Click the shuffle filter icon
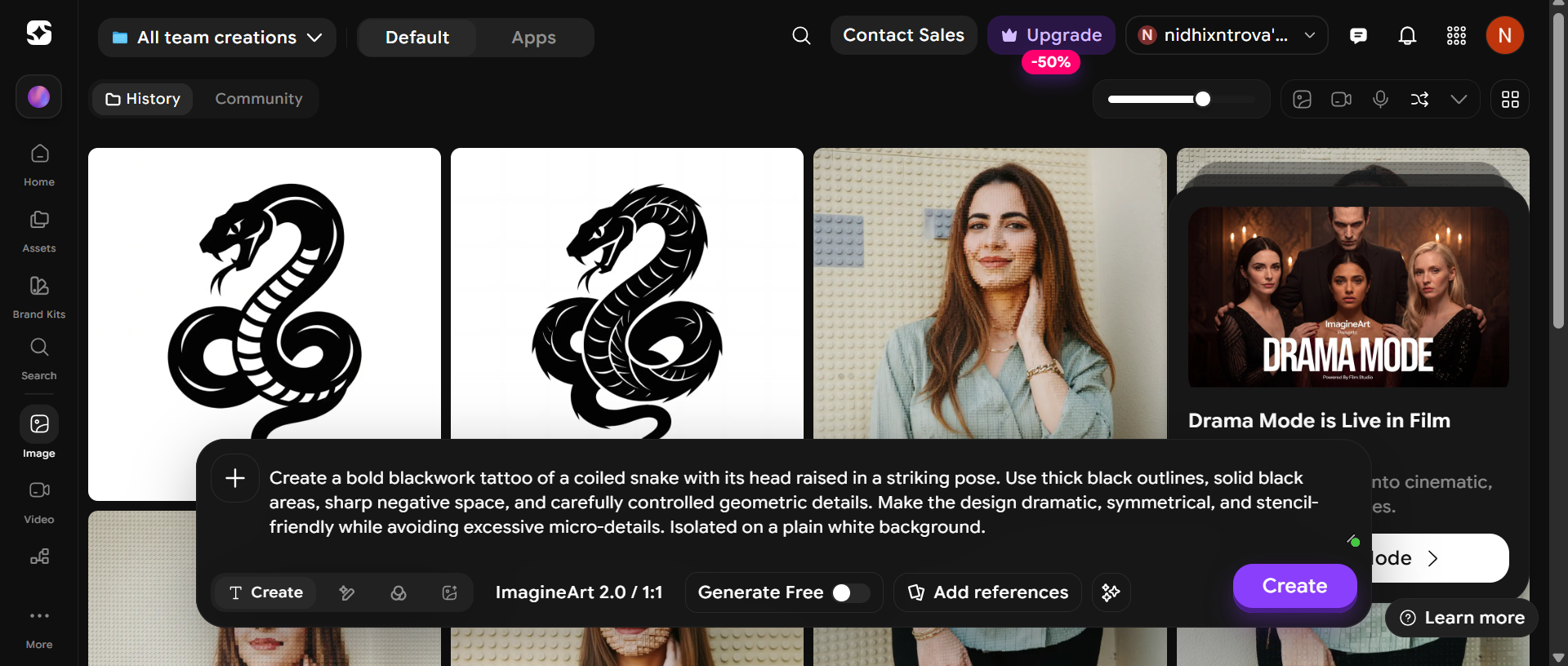 [x=1419, y=99]
